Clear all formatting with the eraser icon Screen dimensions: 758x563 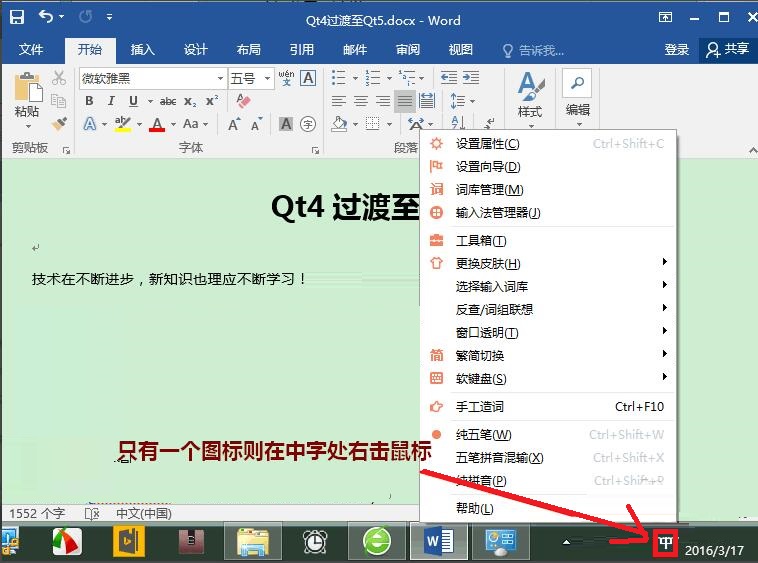(x=243, y=101)
